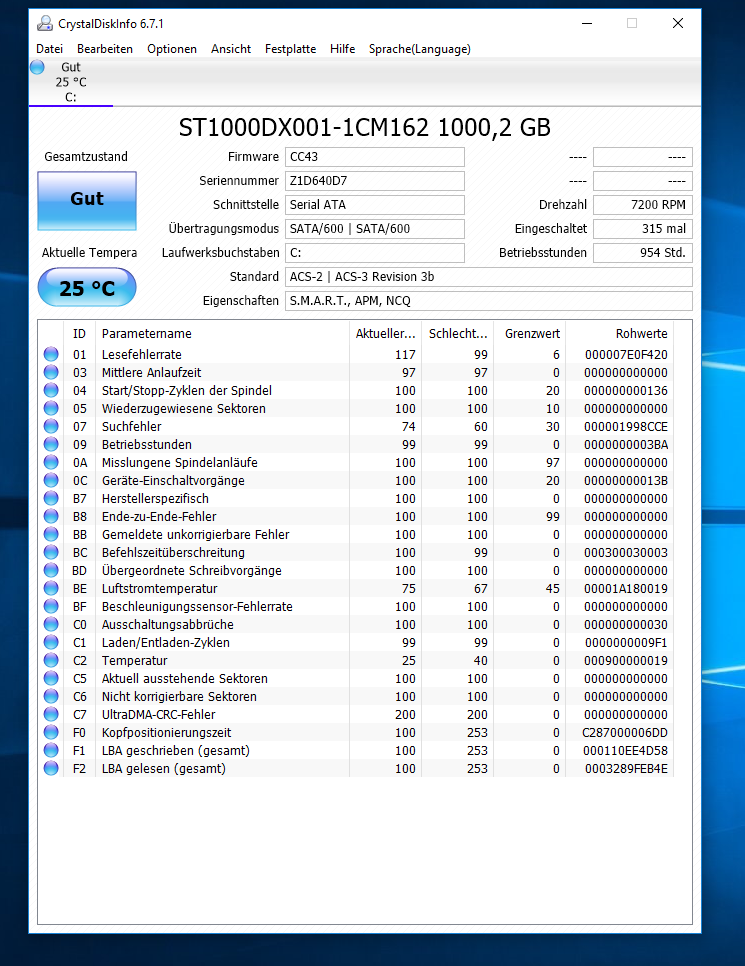This screenshot has width=745, height=966.
Task: Click the drive title ST1000DX001-1CM162 1000,2 GB
Action: [364, 128]
